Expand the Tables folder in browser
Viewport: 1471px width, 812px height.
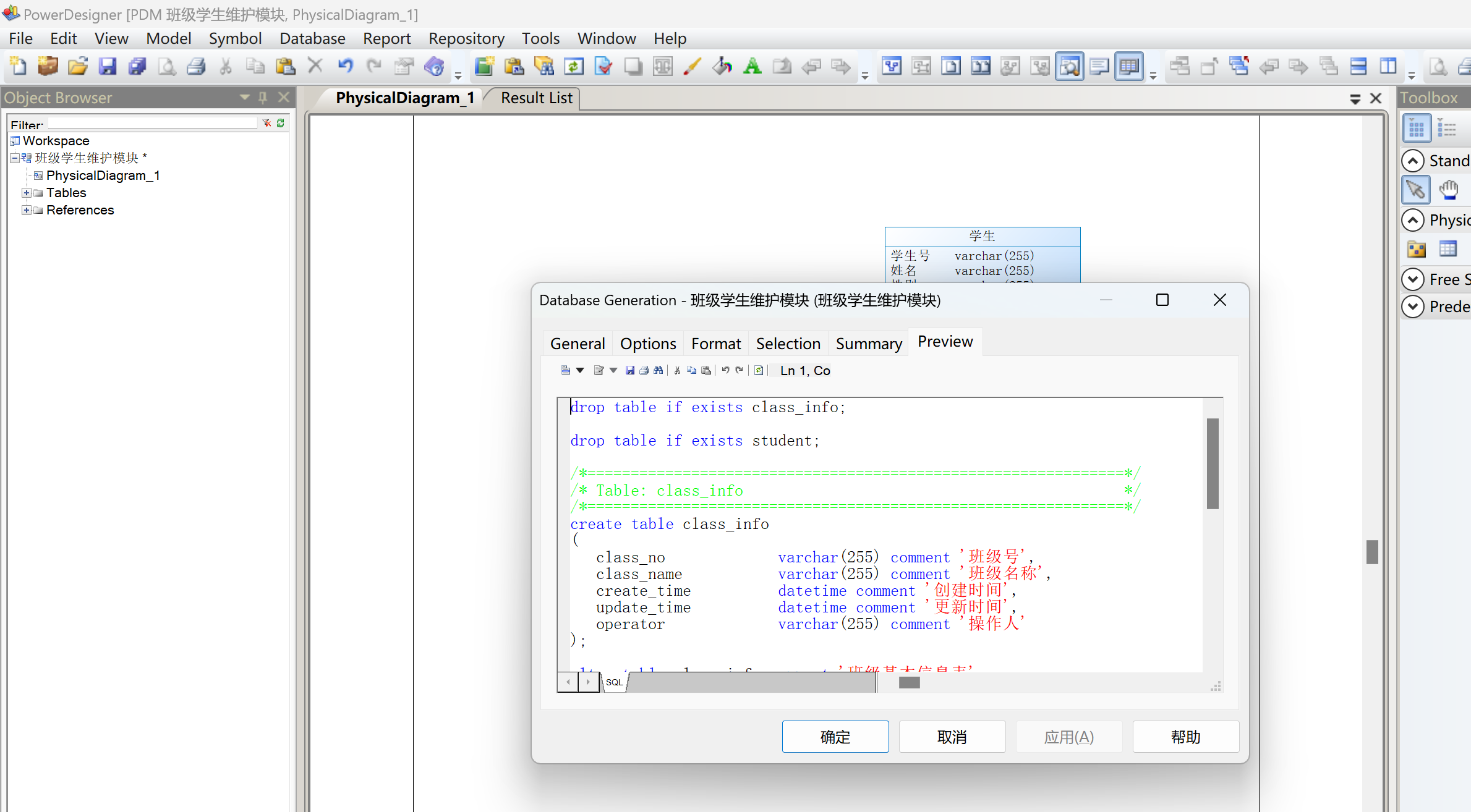point(27,193)
